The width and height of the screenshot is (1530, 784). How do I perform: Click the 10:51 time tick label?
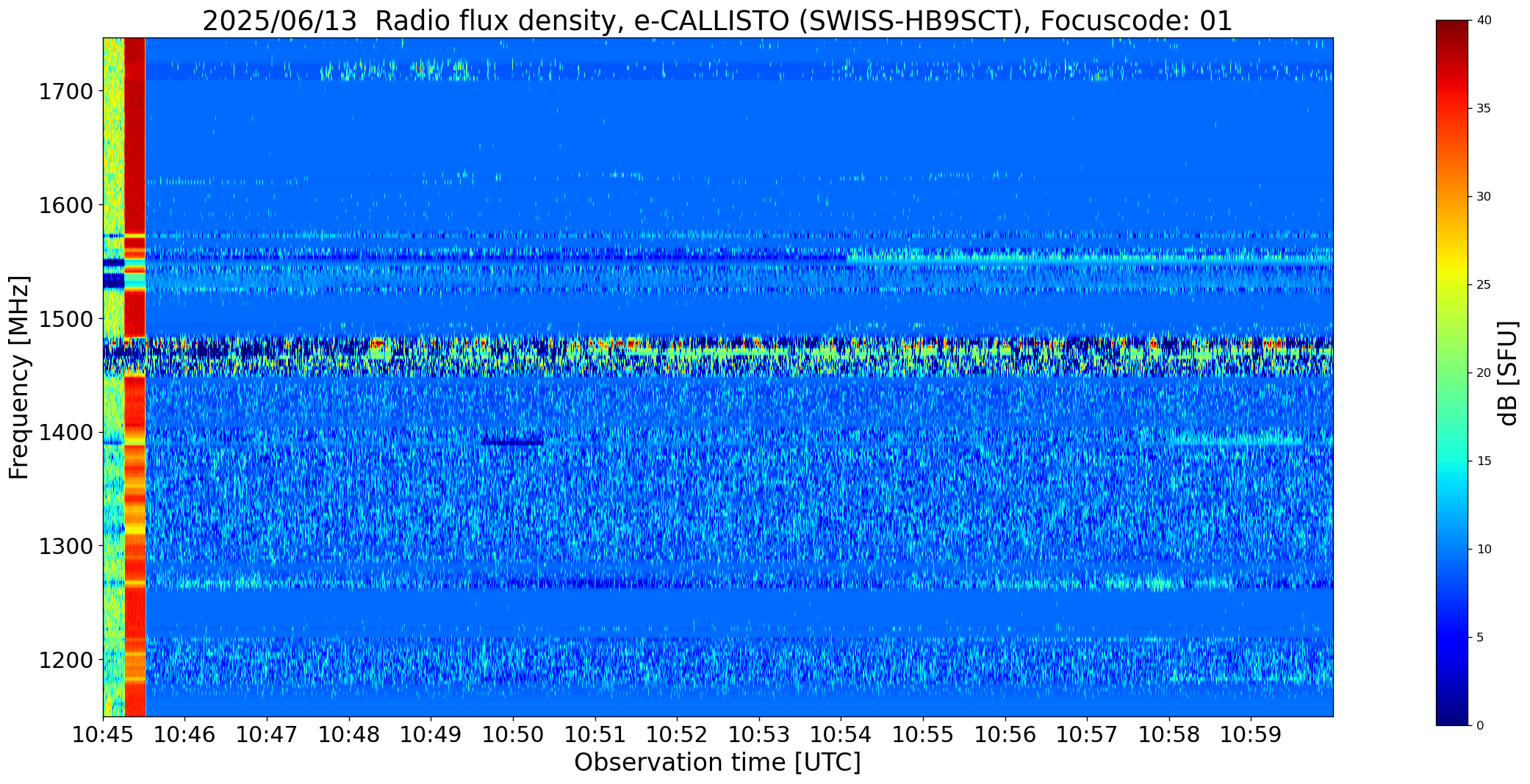pyautogui.click(x=595, y=734)
